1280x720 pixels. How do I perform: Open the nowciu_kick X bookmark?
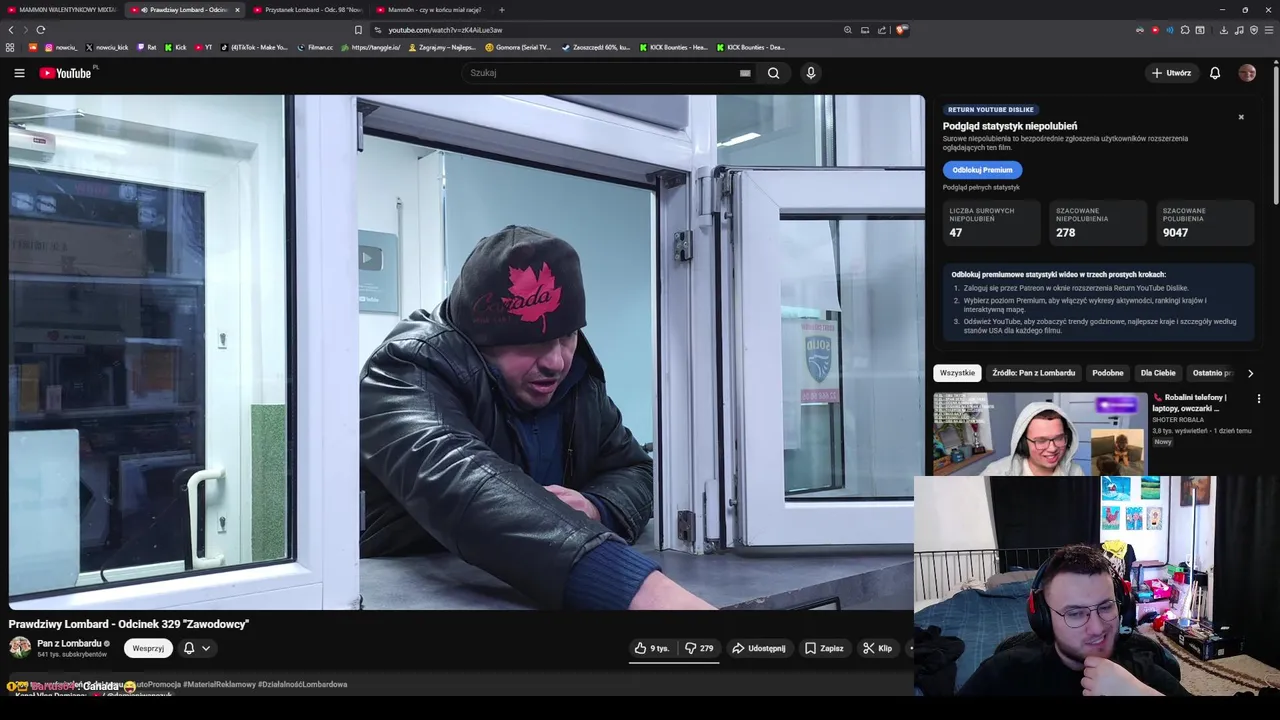tap(107, 47)
